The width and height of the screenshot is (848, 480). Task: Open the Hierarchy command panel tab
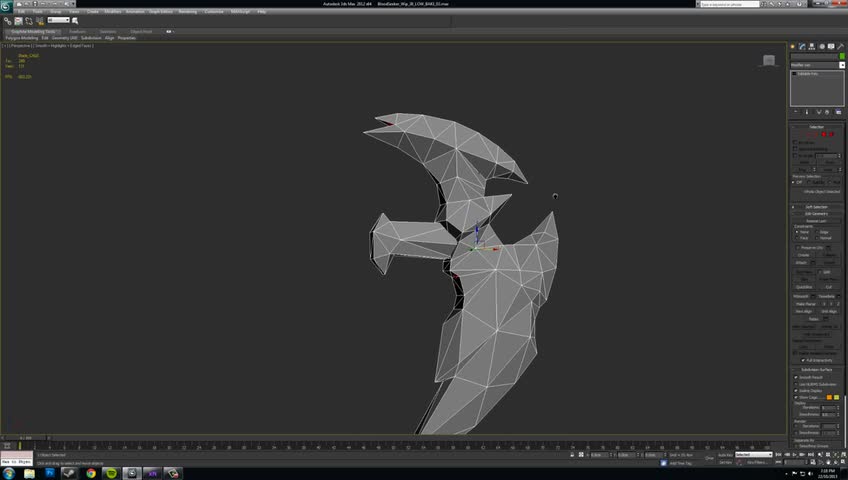[x=812, y=47]
